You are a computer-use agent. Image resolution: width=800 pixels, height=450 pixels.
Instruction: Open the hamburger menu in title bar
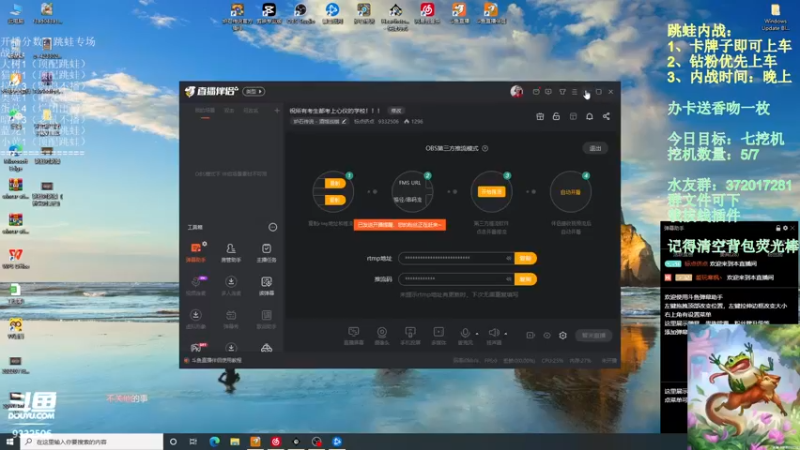[574, 92]
